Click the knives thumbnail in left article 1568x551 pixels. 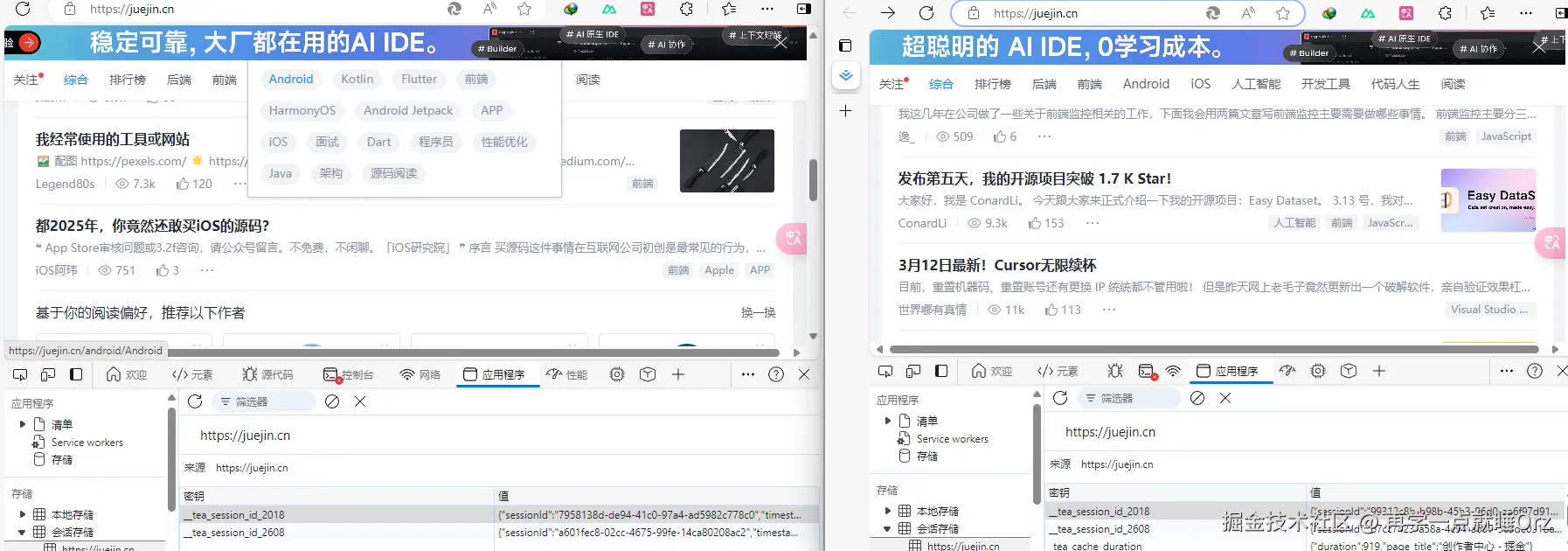coord(727,161)
